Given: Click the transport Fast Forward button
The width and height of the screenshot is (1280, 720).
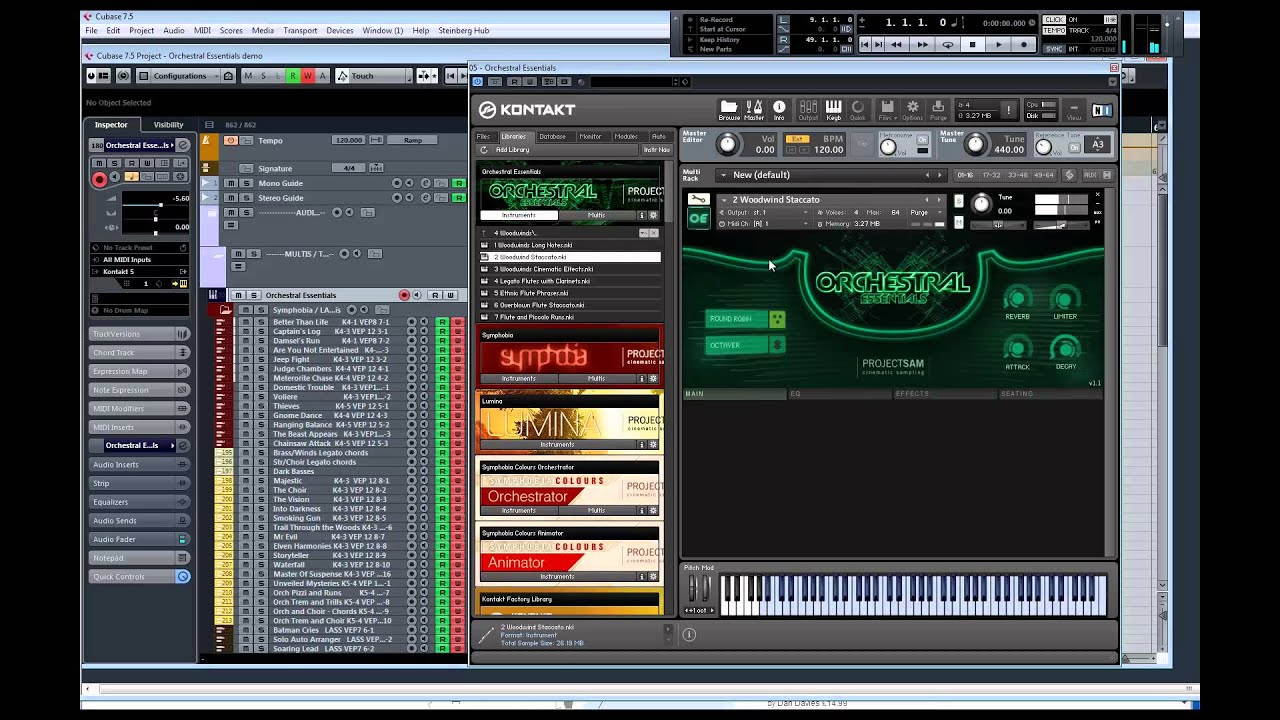Looking at the screenshot, I should coord(922,44).
